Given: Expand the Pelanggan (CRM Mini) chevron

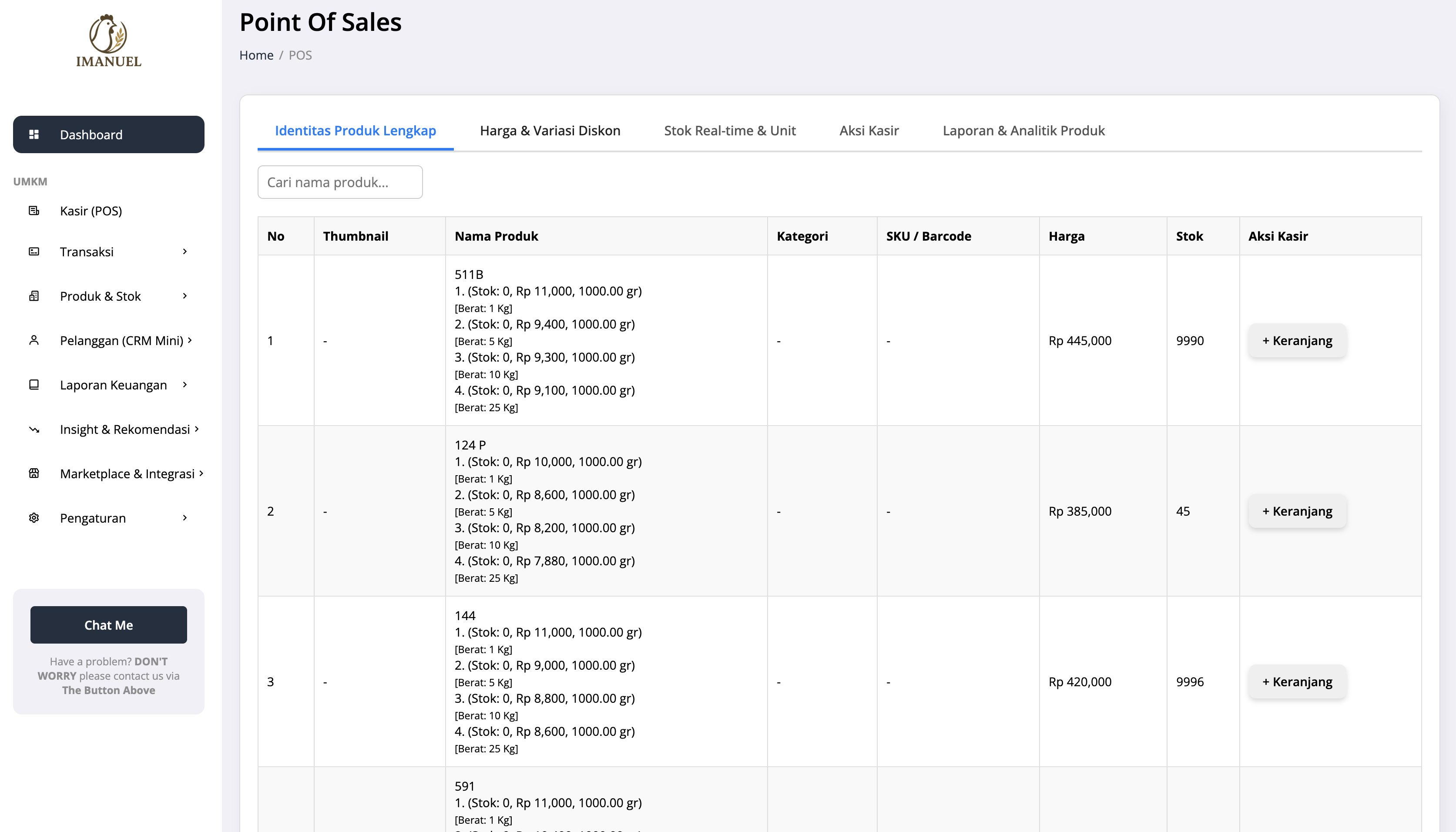Looking at the screenshot, I should (190, 340).
